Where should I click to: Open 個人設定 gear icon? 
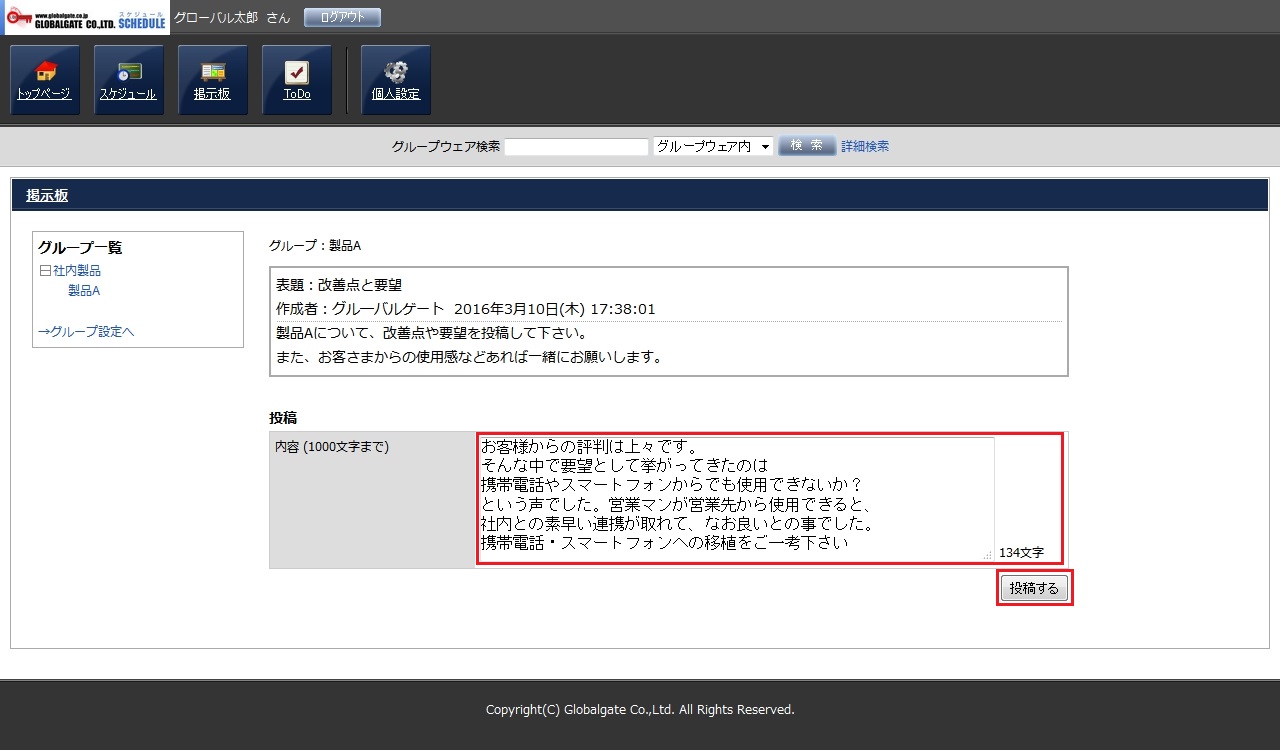(x=396, y=80)
